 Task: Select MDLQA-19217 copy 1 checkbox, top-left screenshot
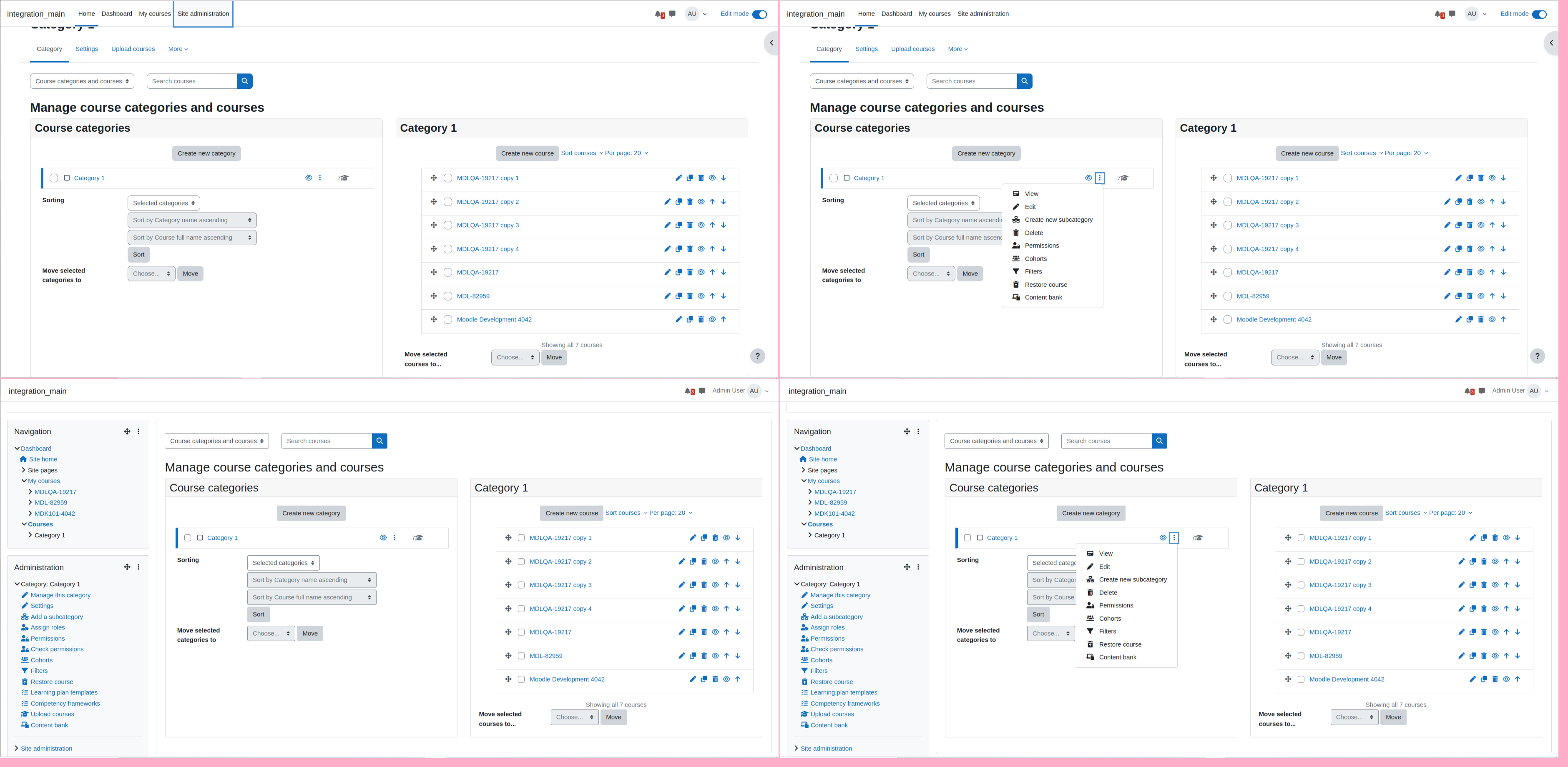click(448, 178)
